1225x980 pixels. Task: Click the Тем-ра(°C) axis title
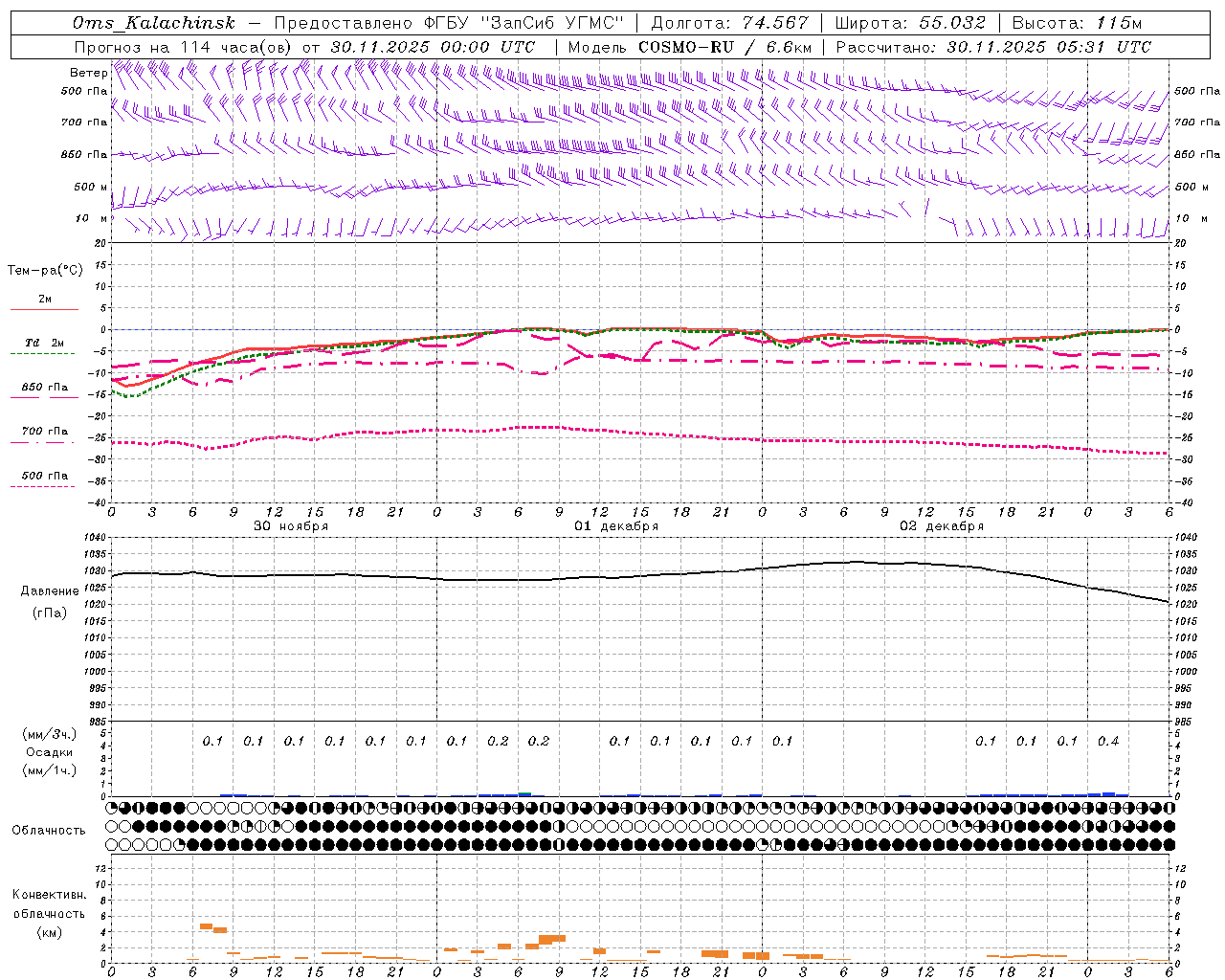pyautogui.click(x=45, y=271)
